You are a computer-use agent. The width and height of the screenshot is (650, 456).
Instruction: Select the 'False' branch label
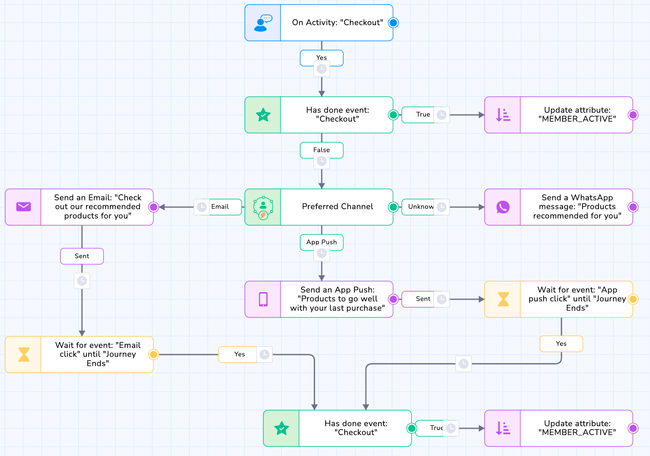[321, 150]
